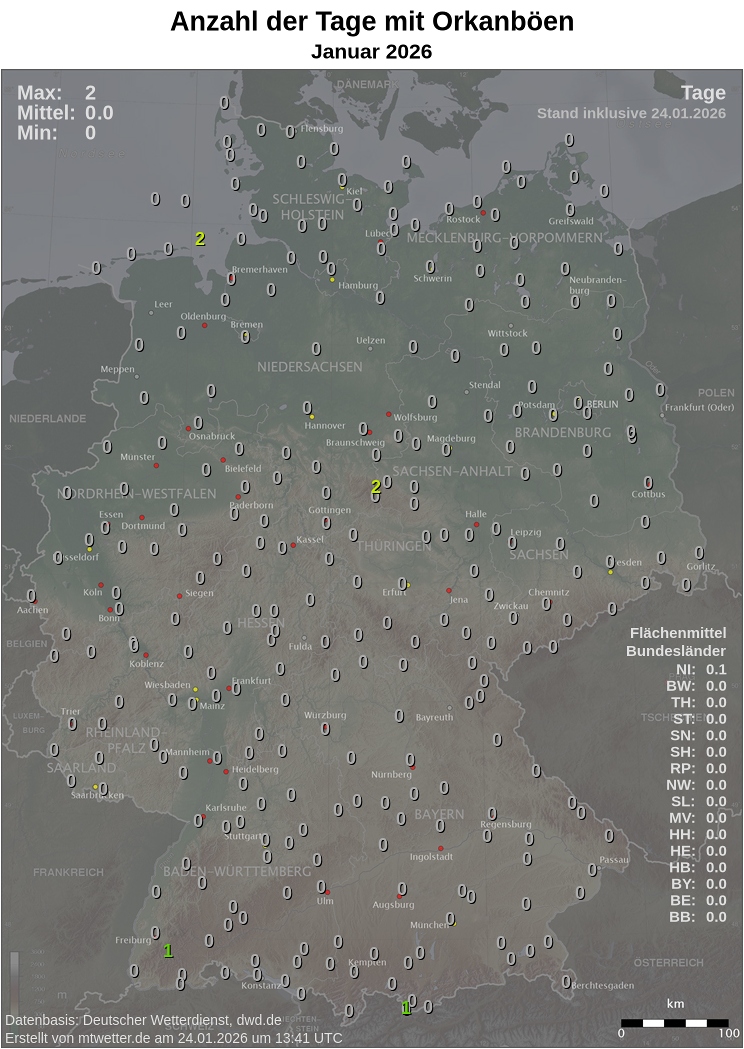Viewport: 744px width, 1049px height.
Task: Click the Max value of 2
Action: pyautogui.click(x=90, y=93)
